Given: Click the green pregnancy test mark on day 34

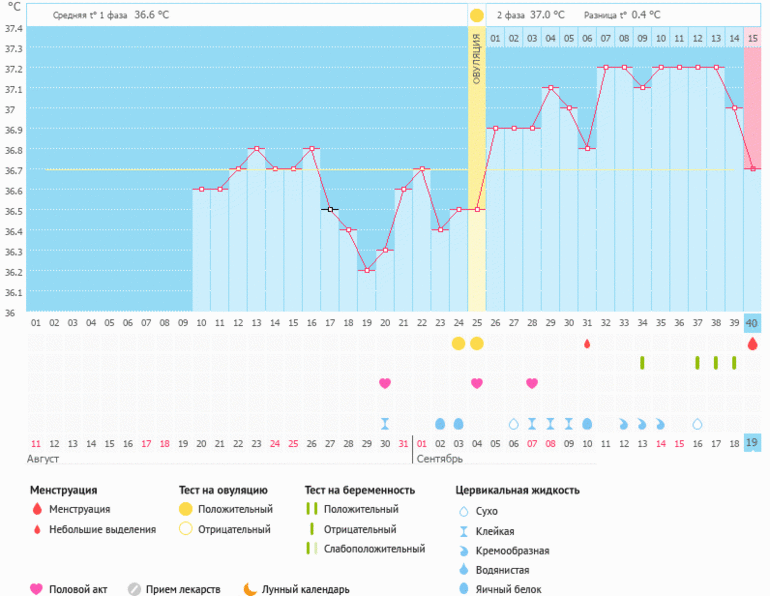Looking at the screenshot, I should coord(642,363).
